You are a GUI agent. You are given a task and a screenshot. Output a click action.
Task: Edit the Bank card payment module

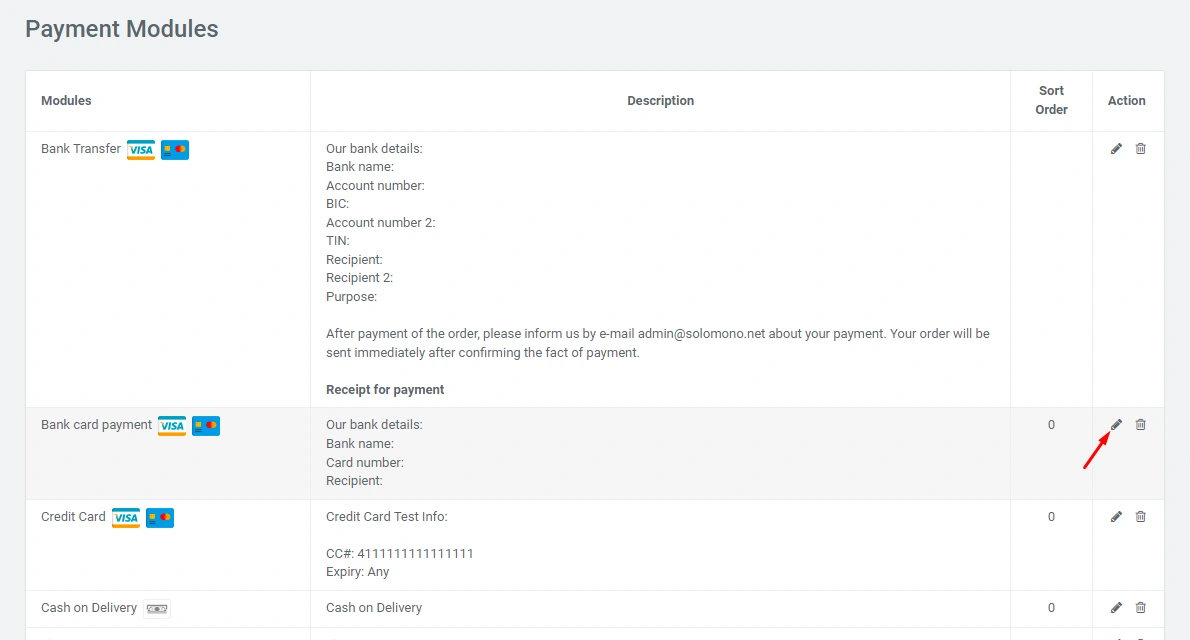point(1116,425)
